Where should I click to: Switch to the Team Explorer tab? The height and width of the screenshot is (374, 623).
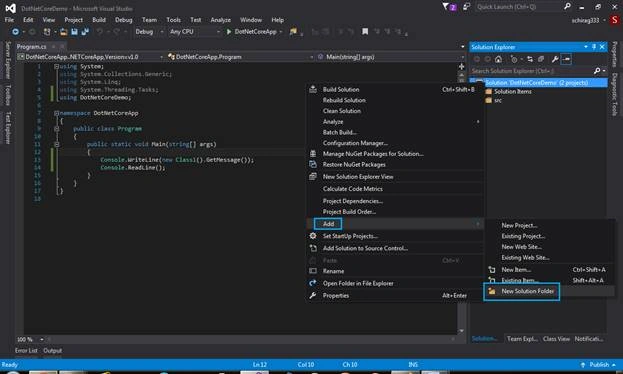pyautogui.click(x=522, y=339)
